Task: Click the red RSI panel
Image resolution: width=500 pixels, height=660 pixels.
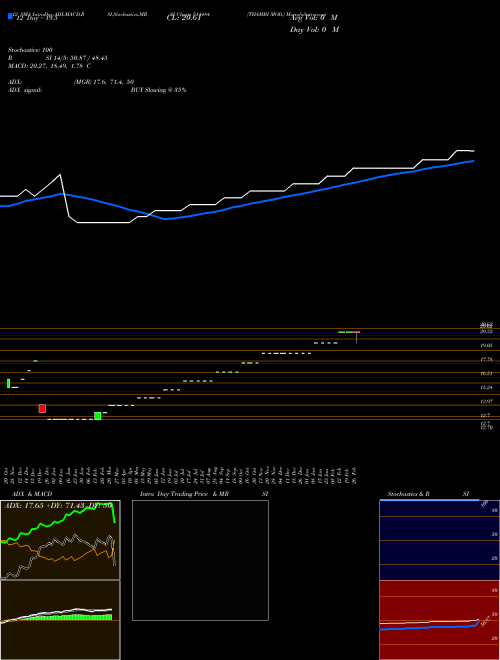Action: pos(439,620)
